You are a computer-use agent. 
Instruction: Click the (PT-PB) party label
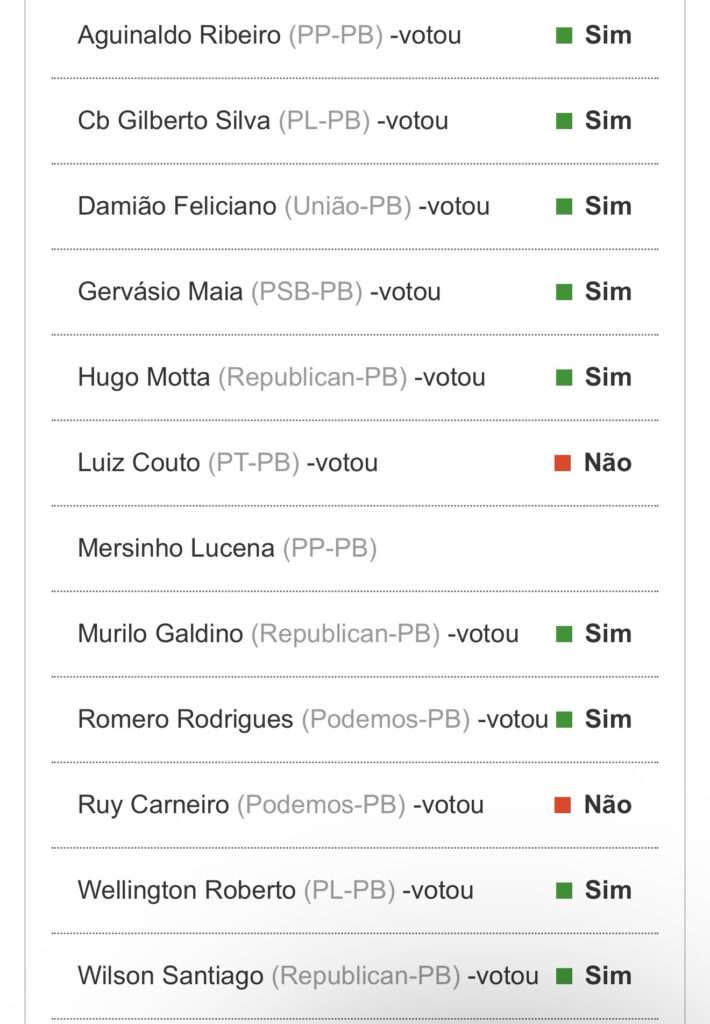point(253,463)
